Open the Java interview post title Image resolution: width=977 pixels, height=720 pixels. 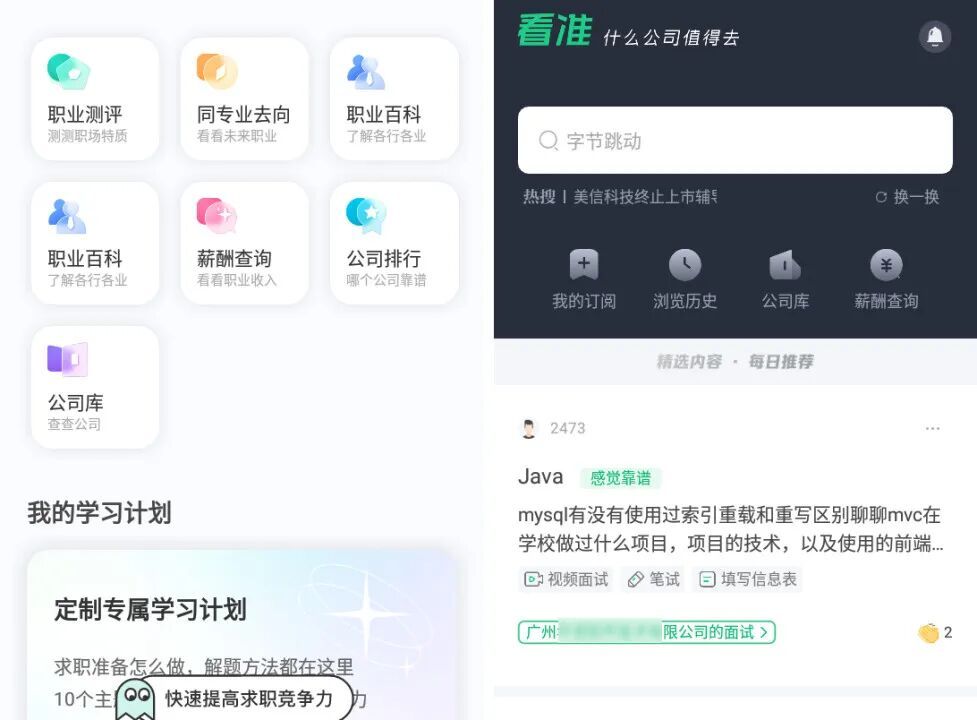[540, 476]
